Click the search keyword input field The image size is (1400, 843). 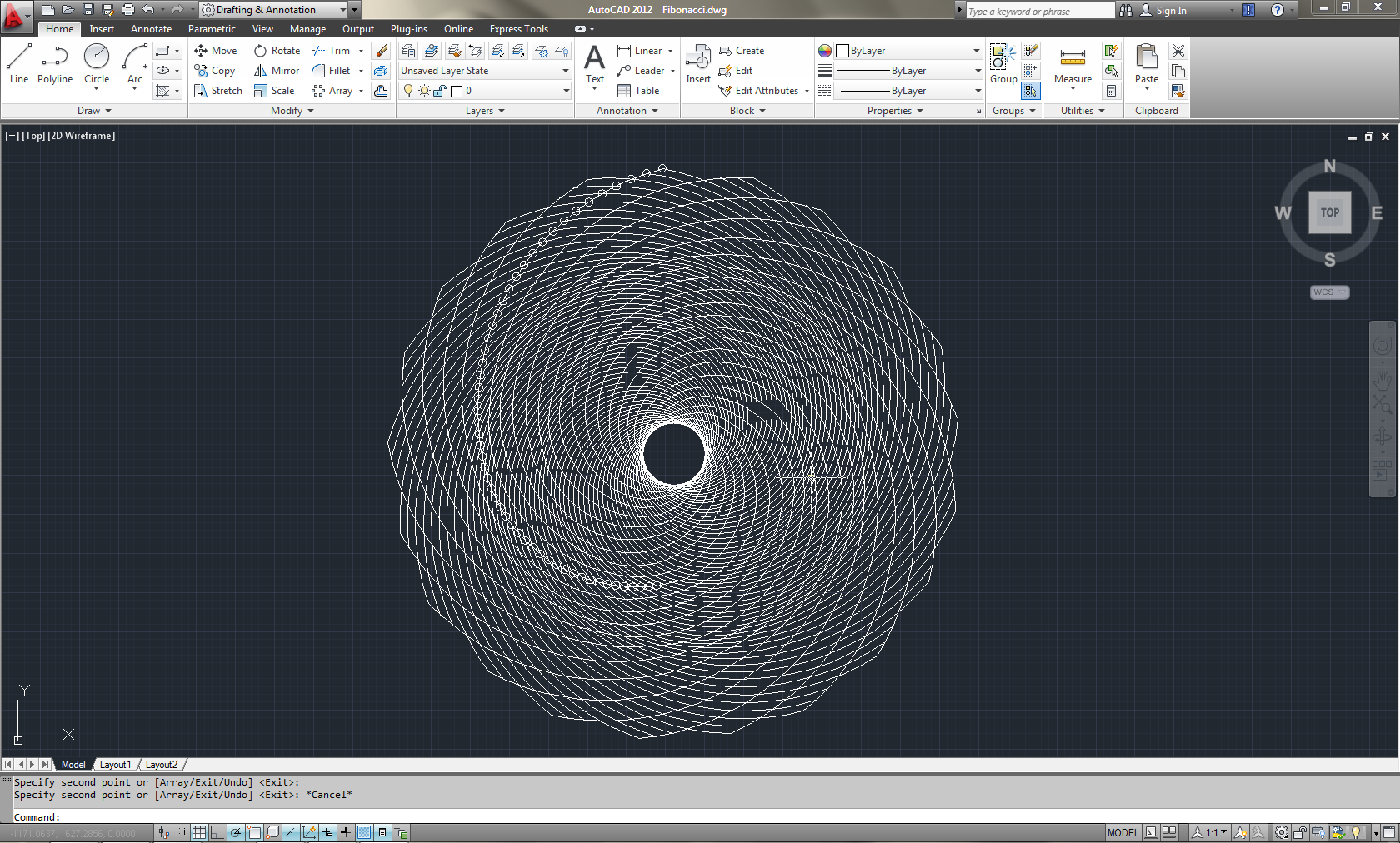coord(1039,11)
